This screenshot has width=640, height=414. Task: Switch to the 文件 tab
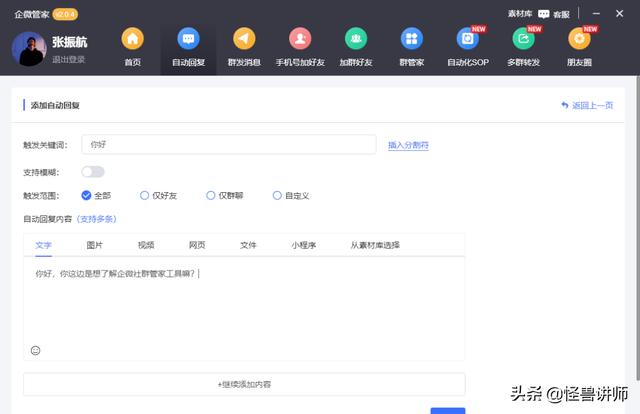tap(248, 245)
